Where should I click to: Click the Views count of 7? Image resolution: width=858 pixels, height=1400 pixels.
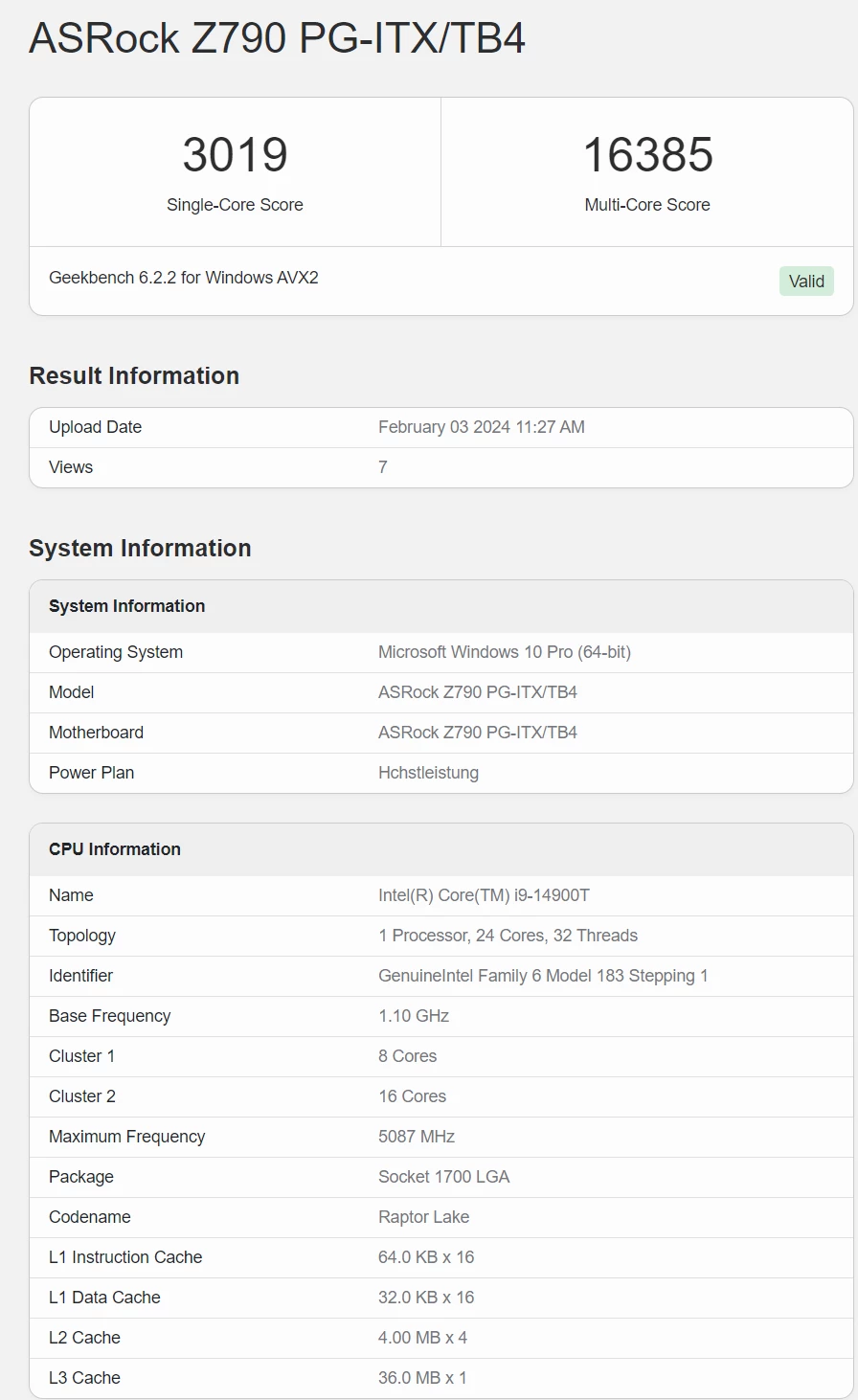tap(383, 467)
